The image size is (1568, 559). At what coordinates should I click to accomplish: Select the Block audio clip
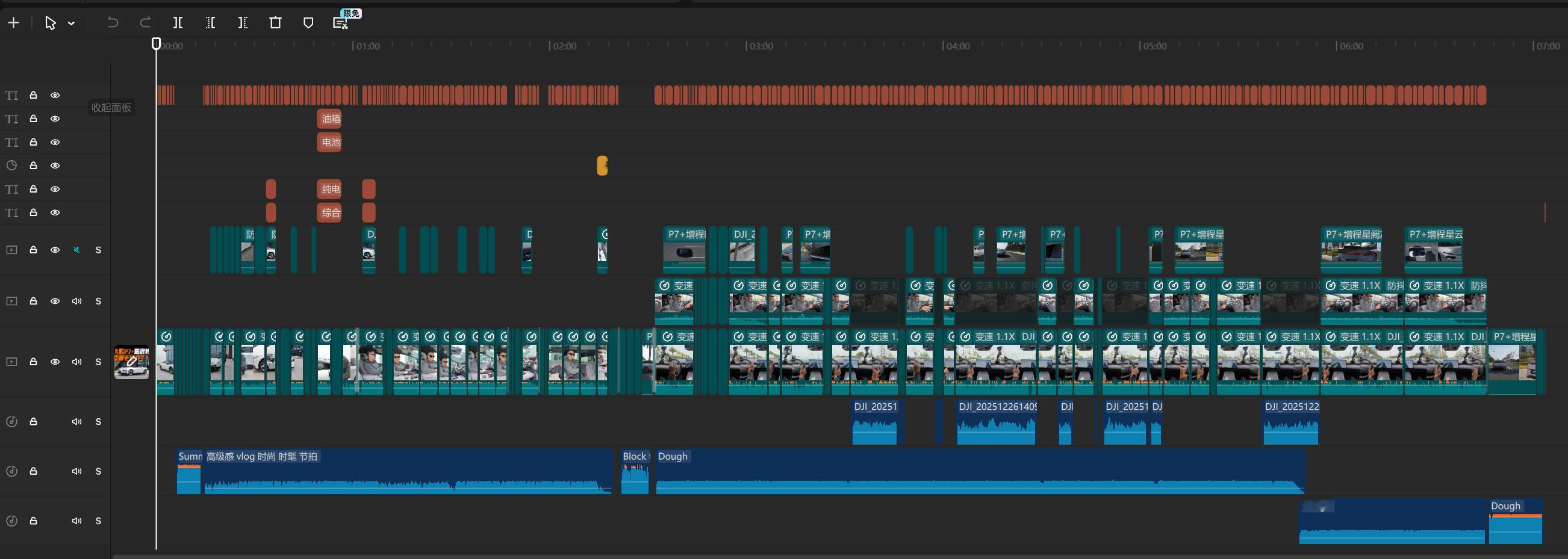tap(635, 471)
